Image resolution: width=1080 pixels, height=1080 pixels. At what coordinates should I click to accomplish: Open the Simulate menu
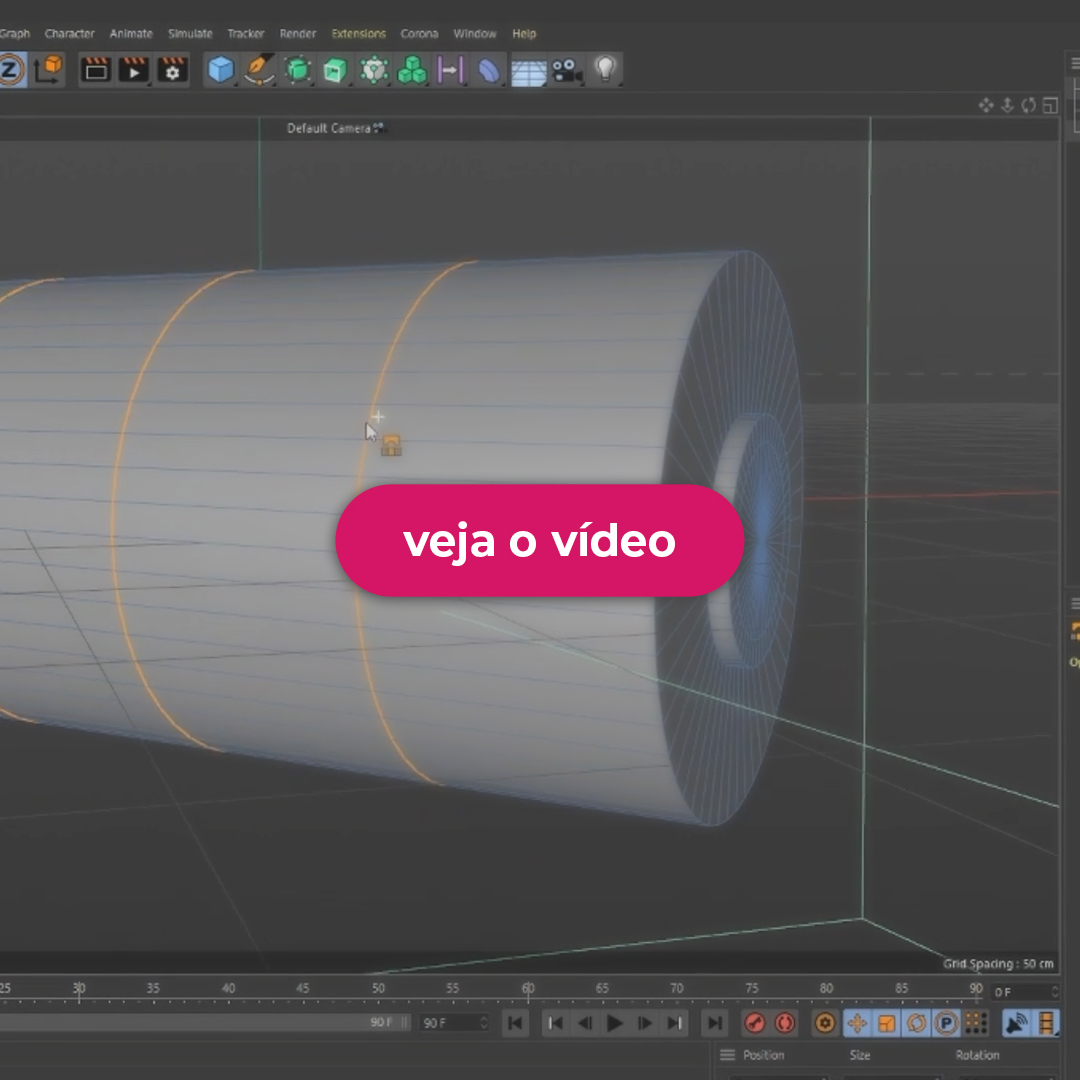pyautogui.click(x=190, y=34)
